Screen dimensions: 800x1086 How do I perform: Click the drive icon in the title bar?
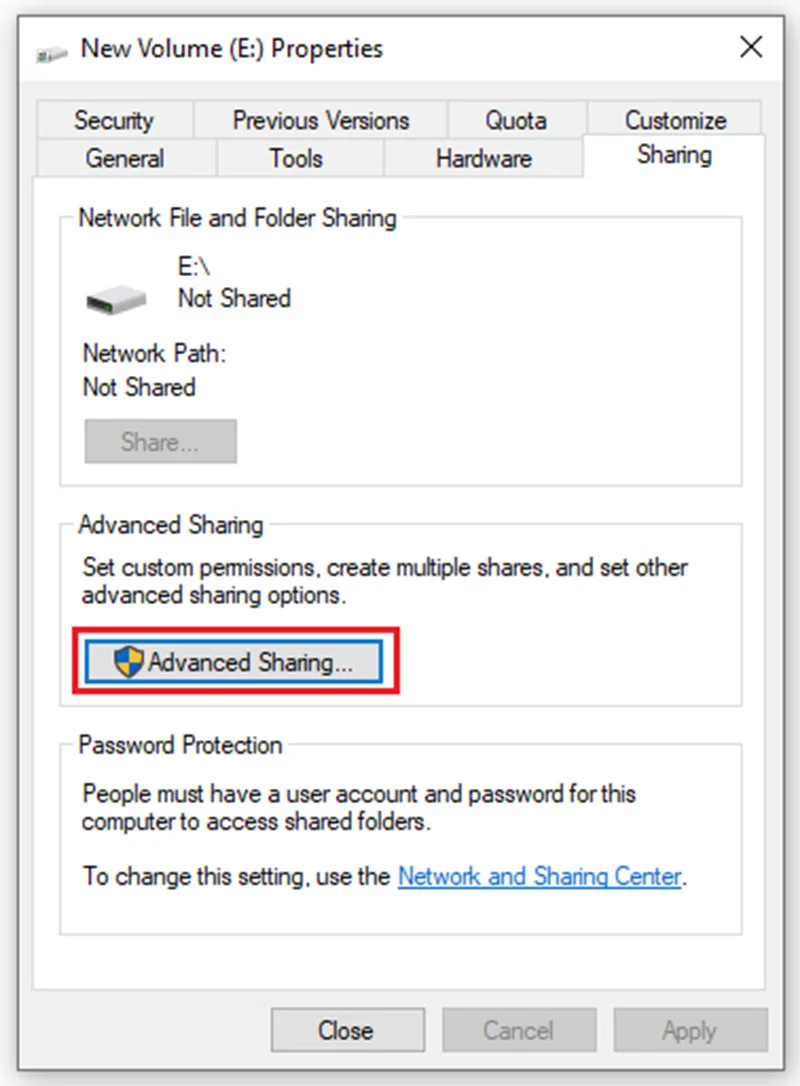pyautogui.click(x=52, y=53)
